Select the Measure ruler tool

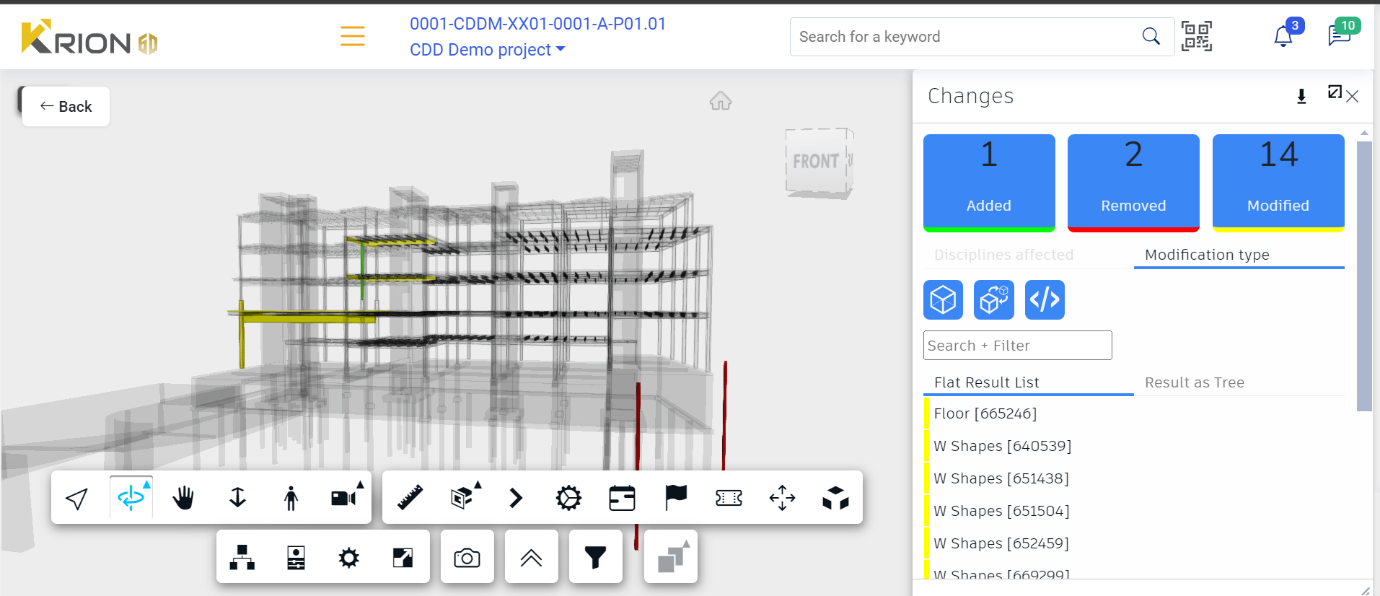point(411,498)
